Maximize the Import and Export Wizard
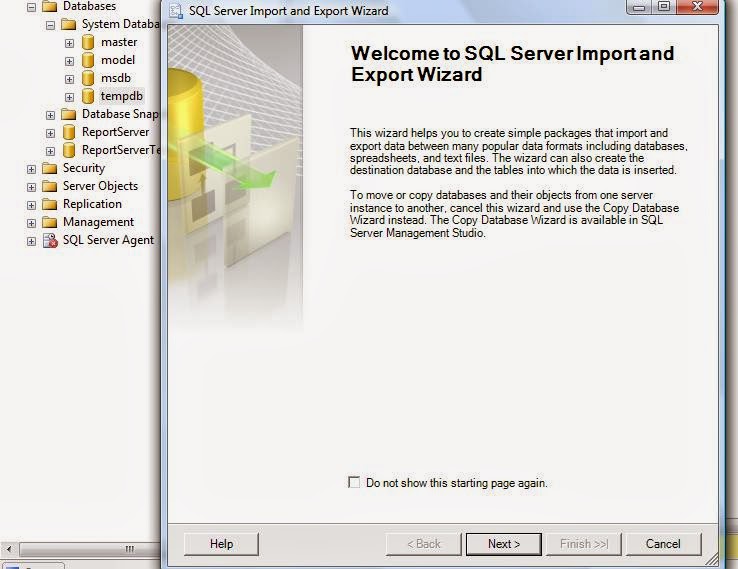The width and height of the screenshot is (738, 569). [x=664, y=7]
